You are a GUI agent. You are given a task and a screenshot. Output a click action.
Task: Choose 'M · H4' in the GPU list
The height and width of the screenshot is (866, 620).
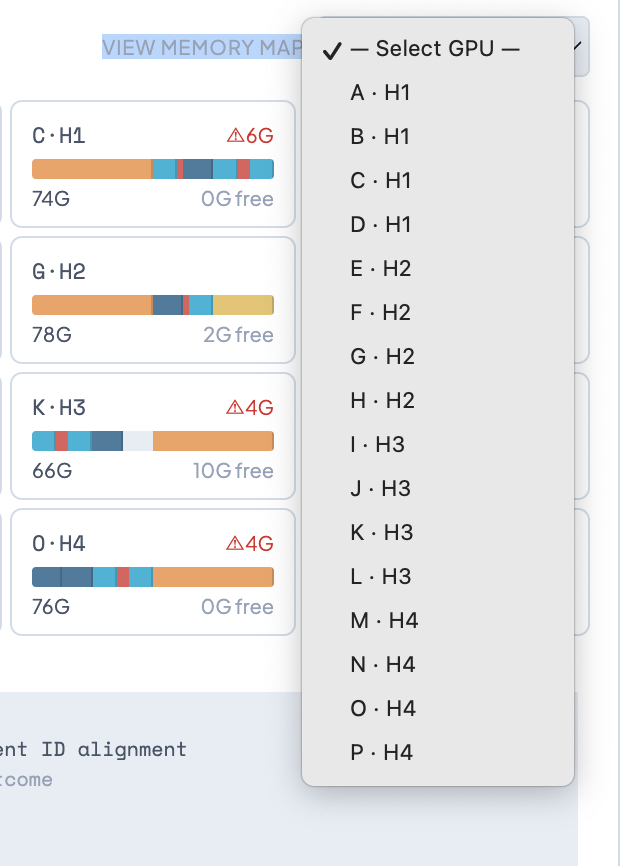[384, 621]
